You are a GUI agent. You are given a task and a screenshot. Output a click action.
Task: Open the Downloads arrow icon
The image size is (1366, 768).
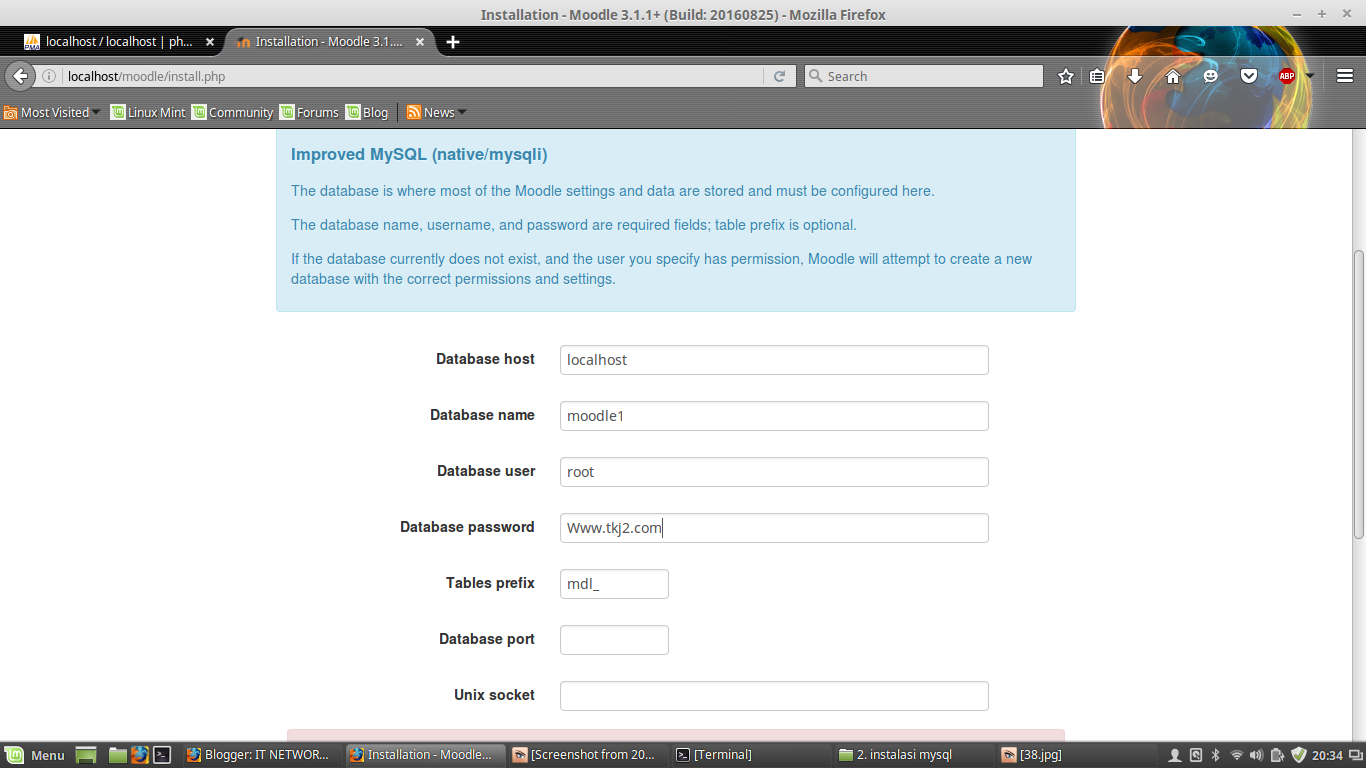pyautogui.click(x=1135, y=76)
